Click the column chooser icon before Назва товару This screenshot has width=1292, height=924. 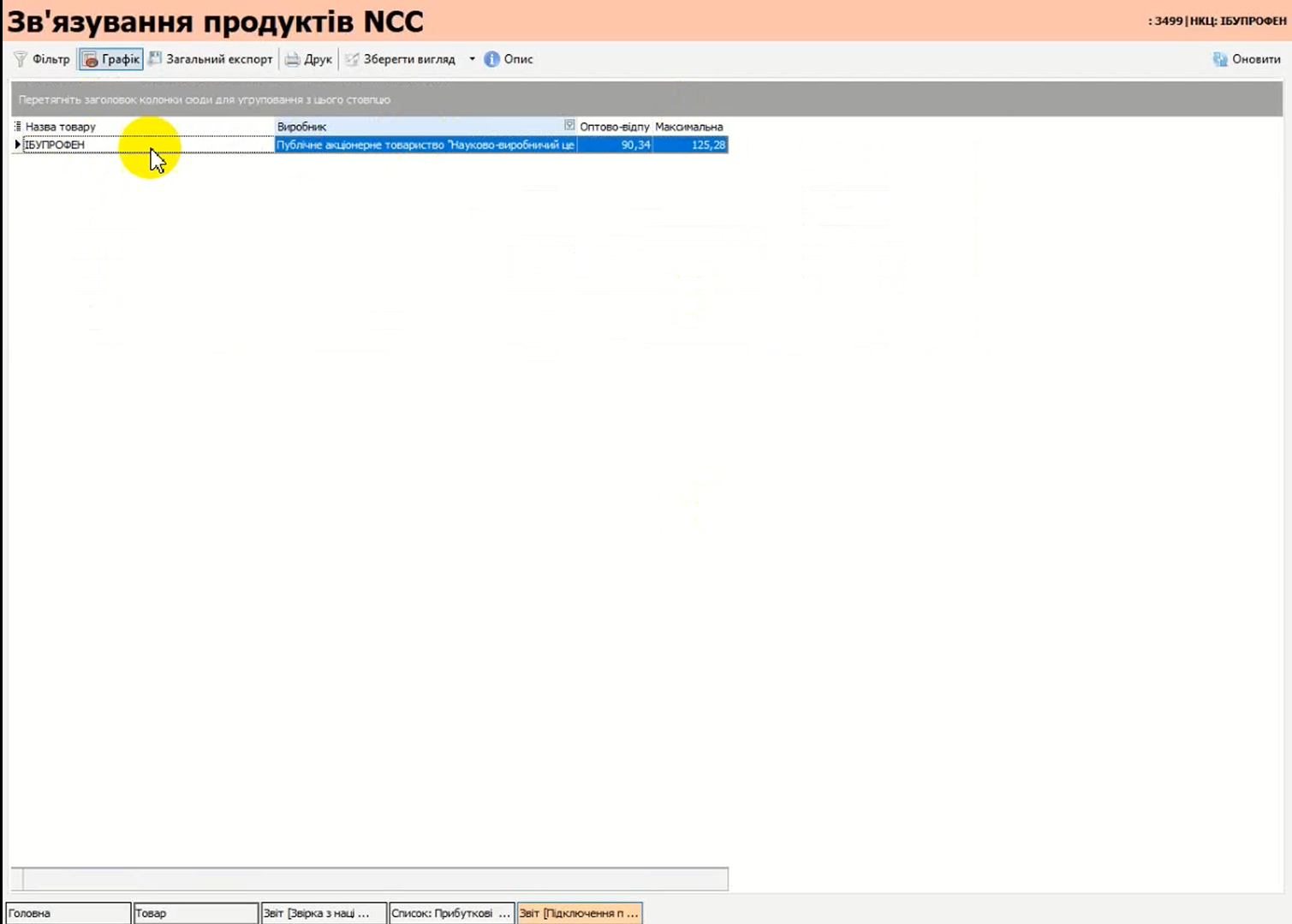[x=17, y=127]
